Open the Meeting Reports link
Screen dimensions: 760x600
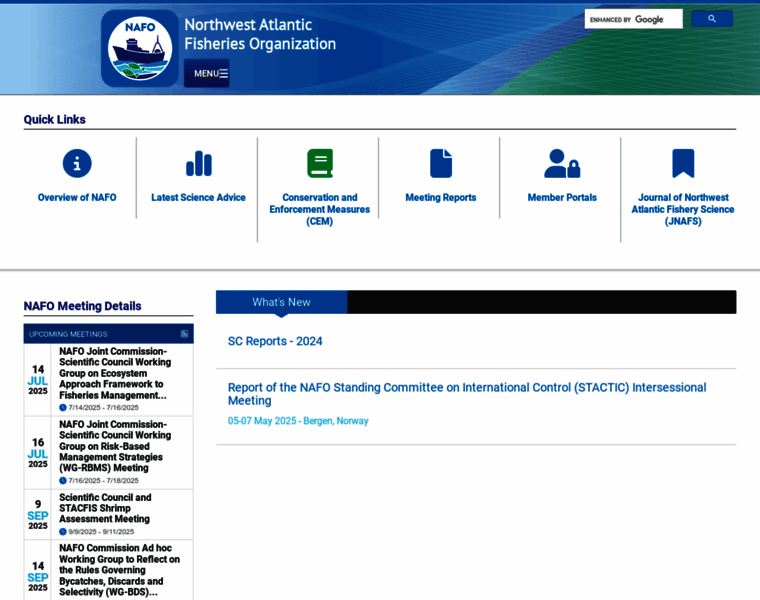pos(441,197)
